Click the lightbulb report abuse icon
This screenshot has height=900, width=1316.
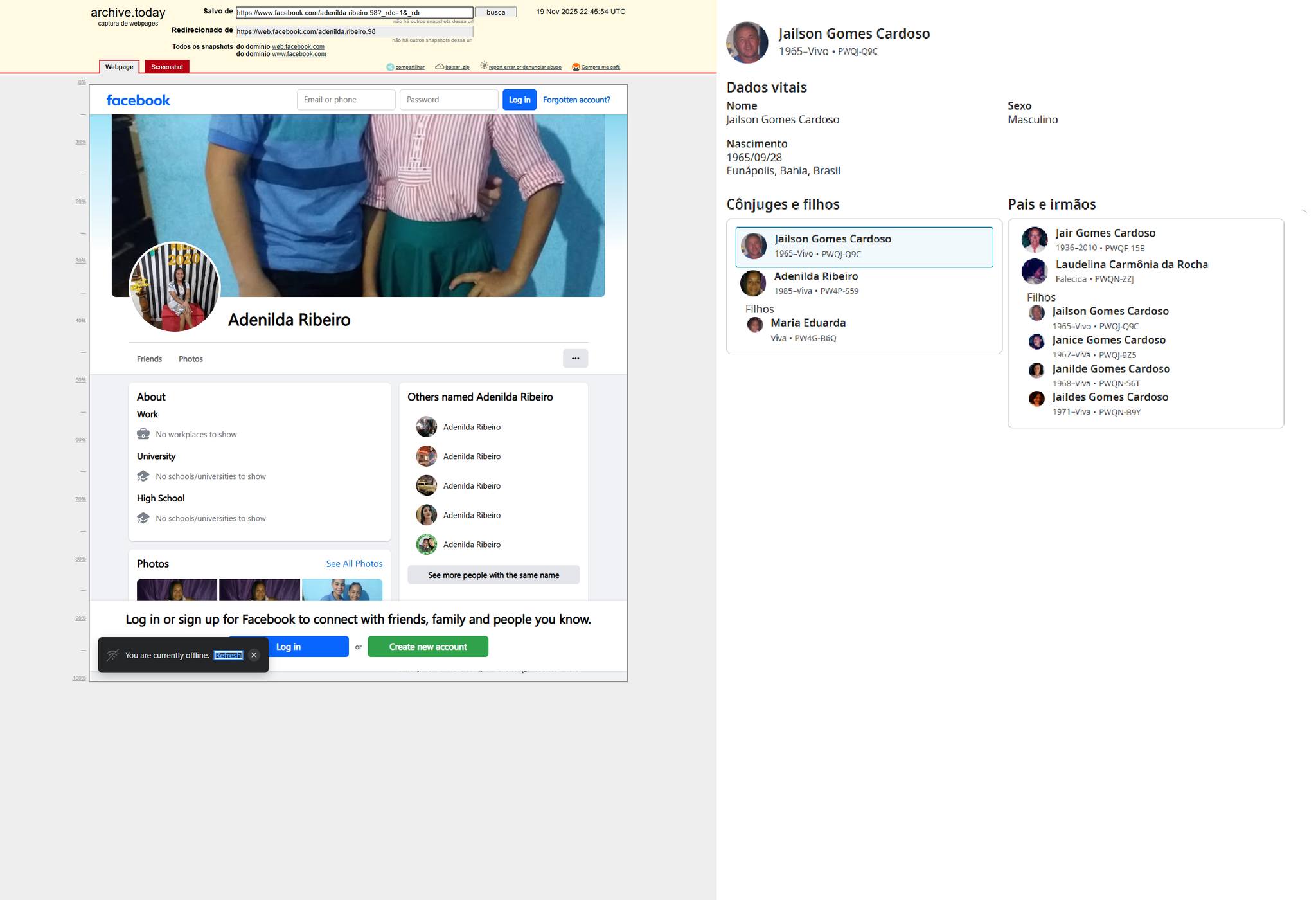pyautogui.click(x=484, y=66)
